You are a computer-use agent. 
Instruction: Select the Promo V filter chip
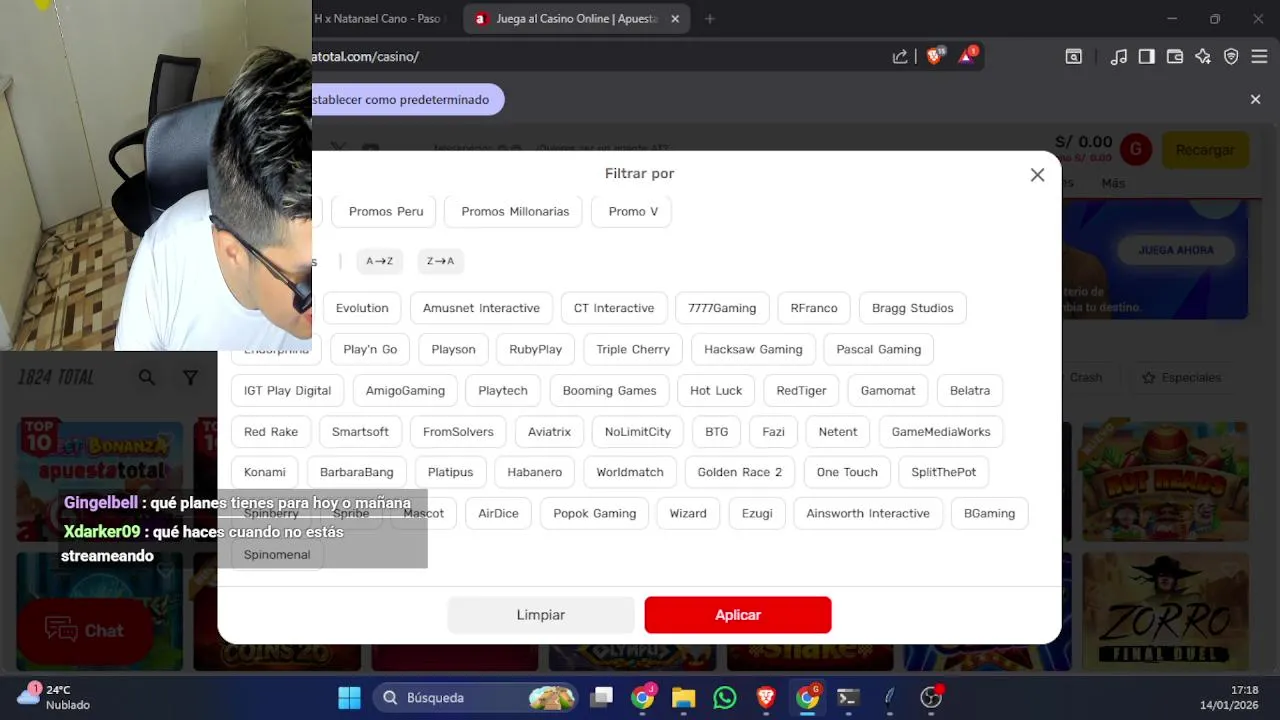pyautogui.click(x=632, y=211)
